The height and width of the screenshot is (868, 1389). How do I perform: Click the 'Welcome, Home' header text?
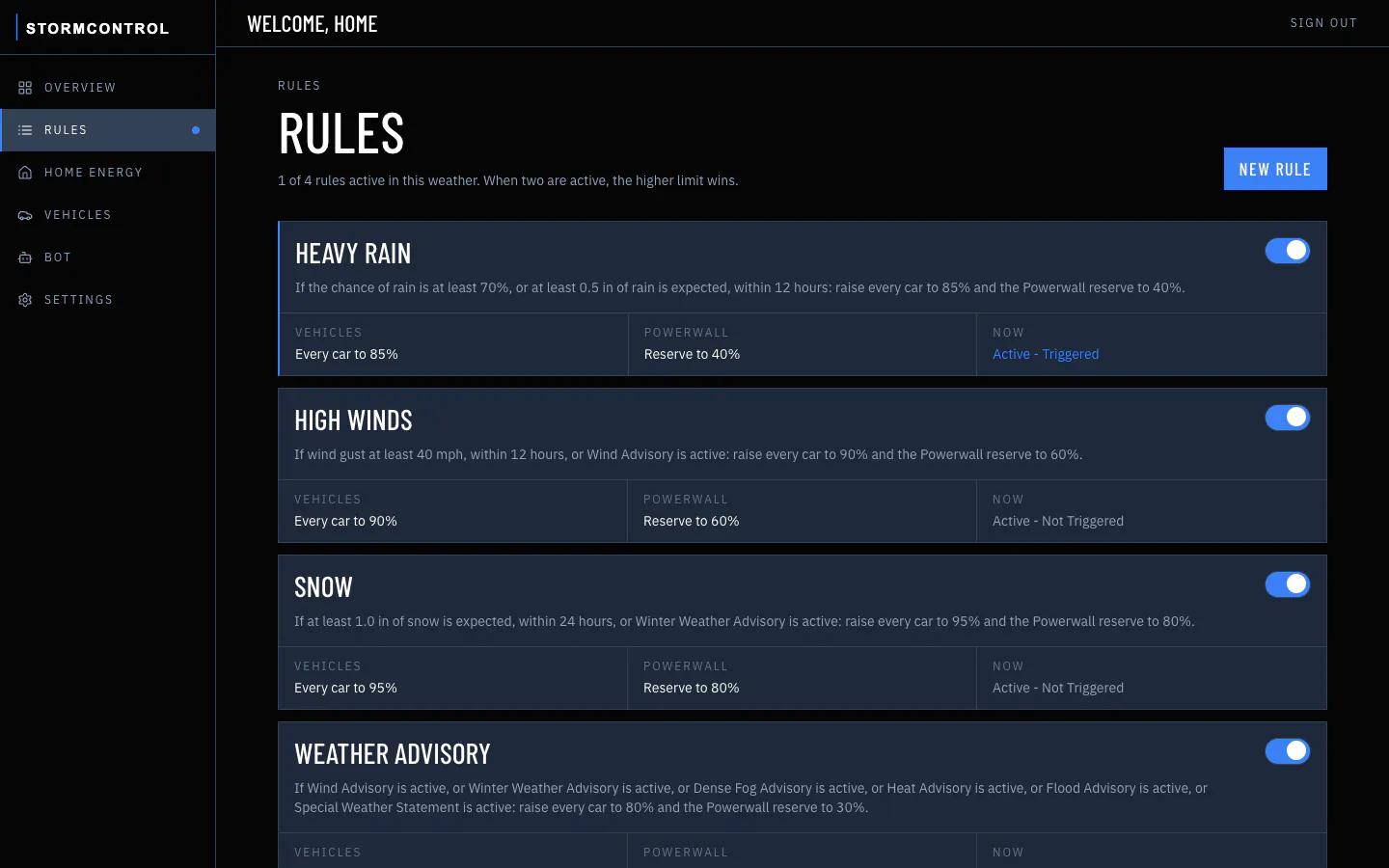coord(313,24)
